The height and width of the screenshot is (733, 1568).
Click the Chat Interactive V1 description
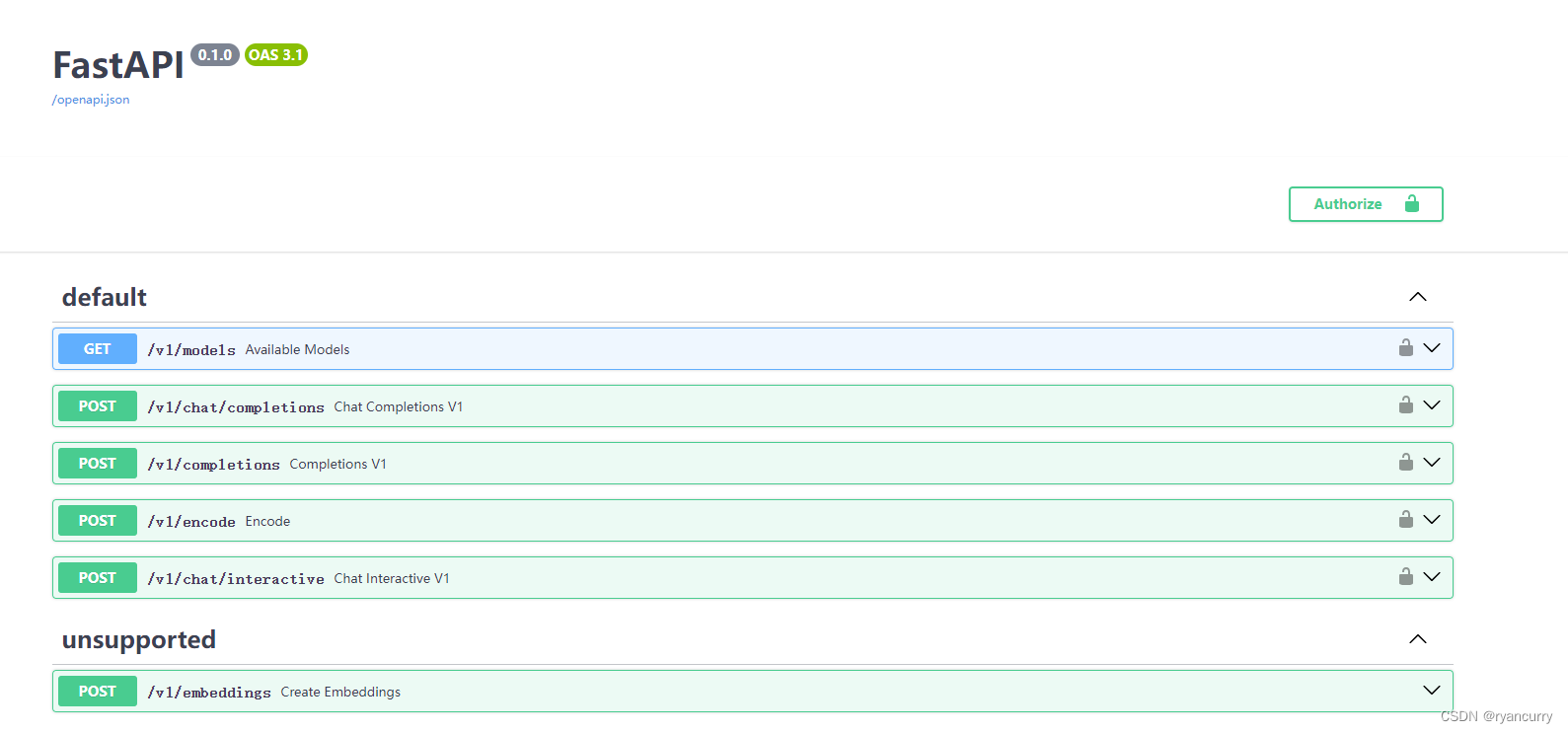pyautogui.click(x=392, y=578)
